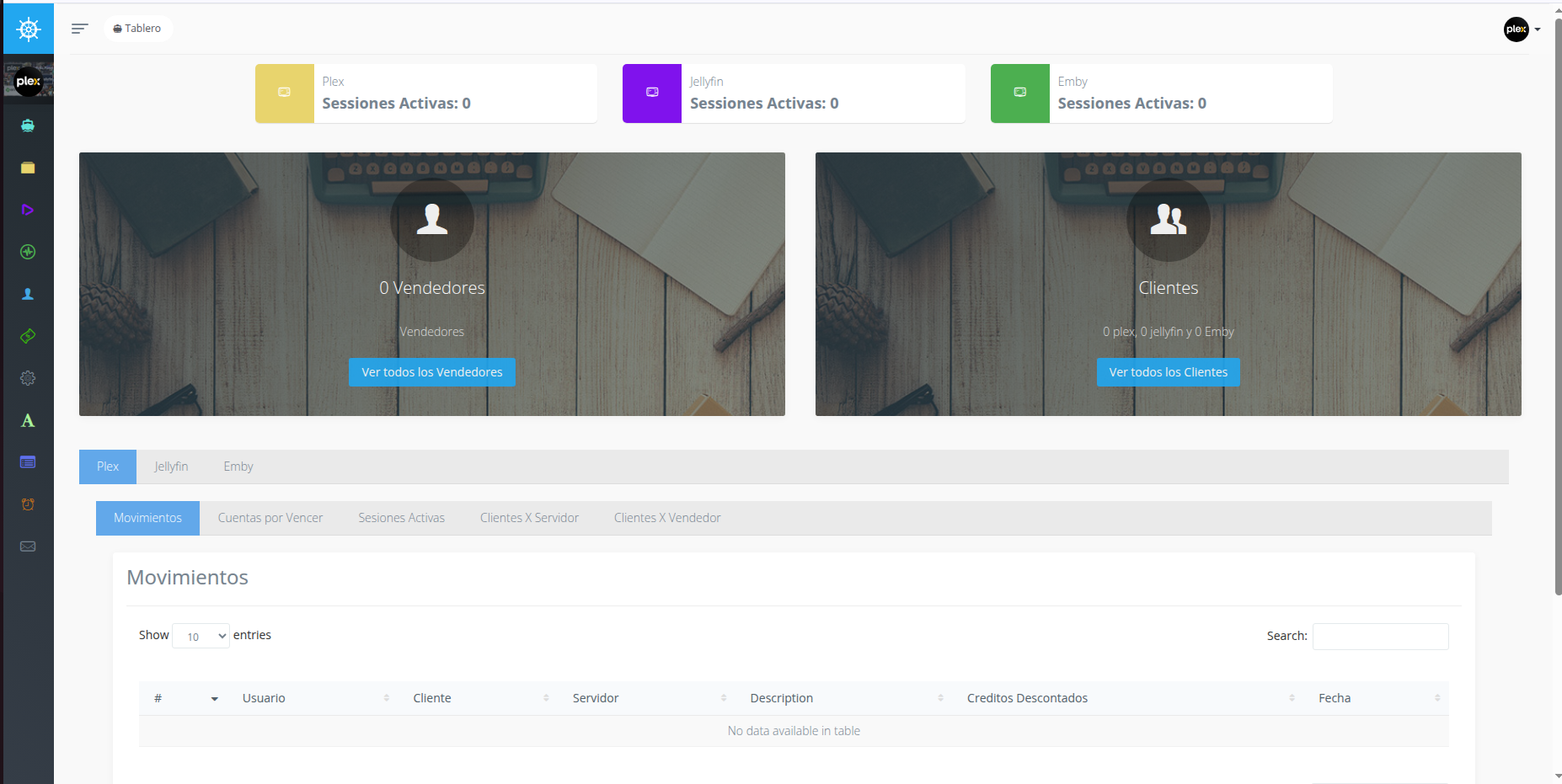Sort table by Usuario column
The image size is (1562, 784).
click(x=313, y=698)
